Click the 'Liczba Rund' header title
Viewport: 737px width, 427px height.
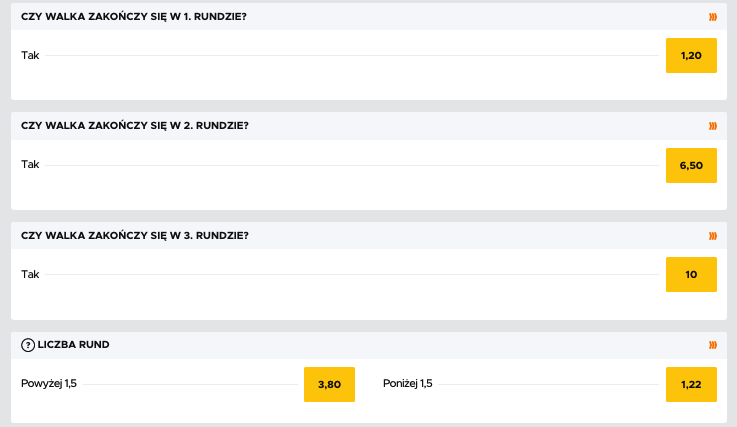pyautogui.click(x=75, y=345)
